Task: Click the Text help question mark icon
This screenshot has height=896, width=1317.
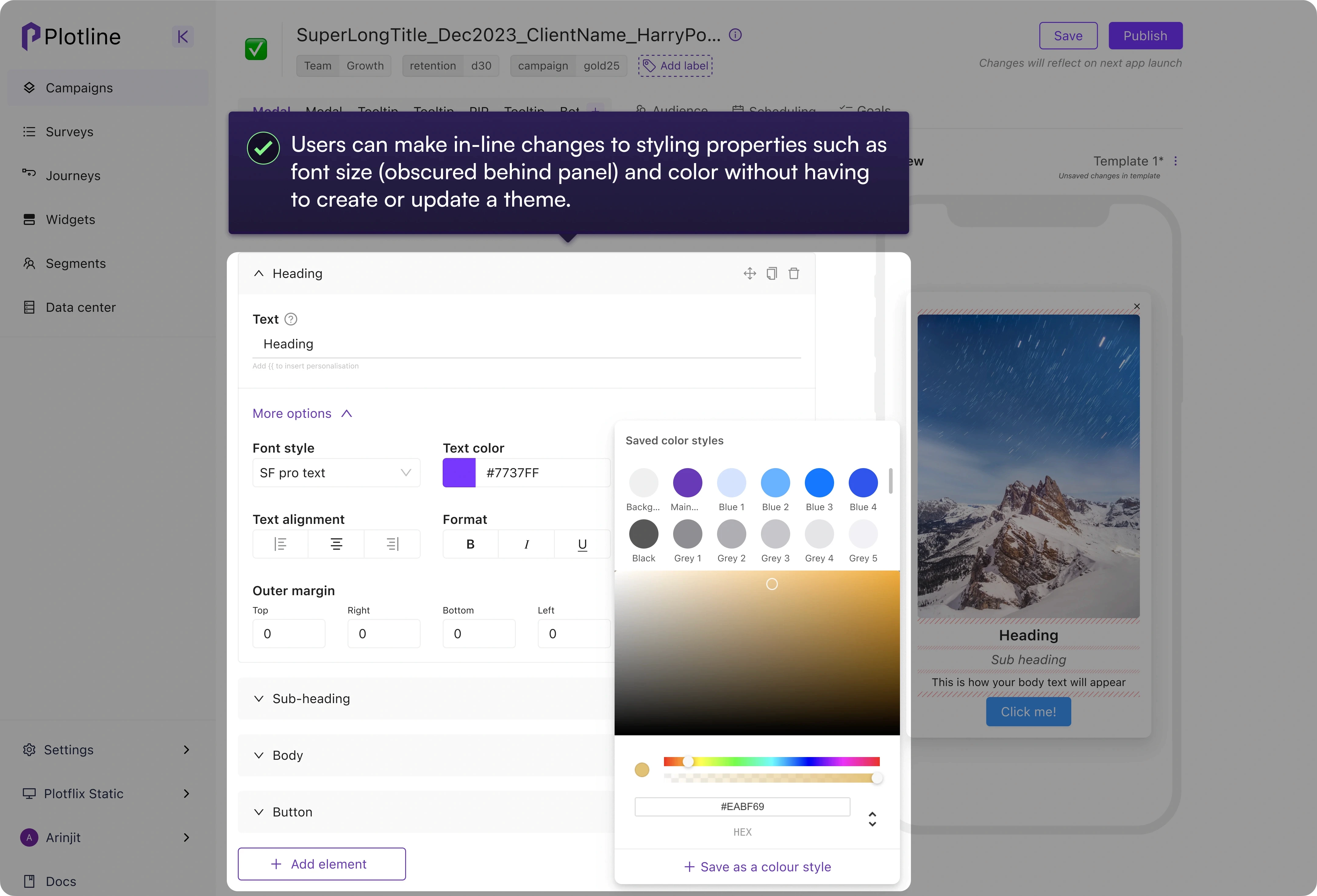Action: tap(291, 319)
